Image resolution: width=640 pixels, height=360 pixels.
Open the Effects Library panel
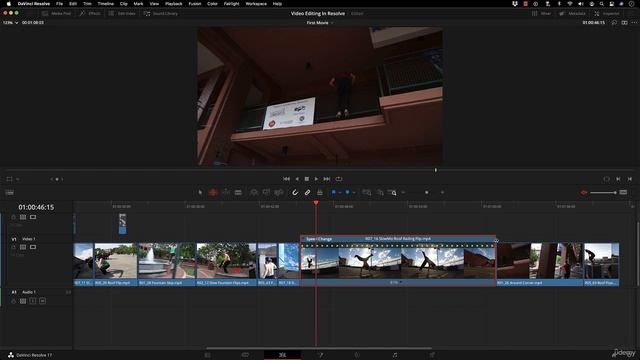[90, 13]
